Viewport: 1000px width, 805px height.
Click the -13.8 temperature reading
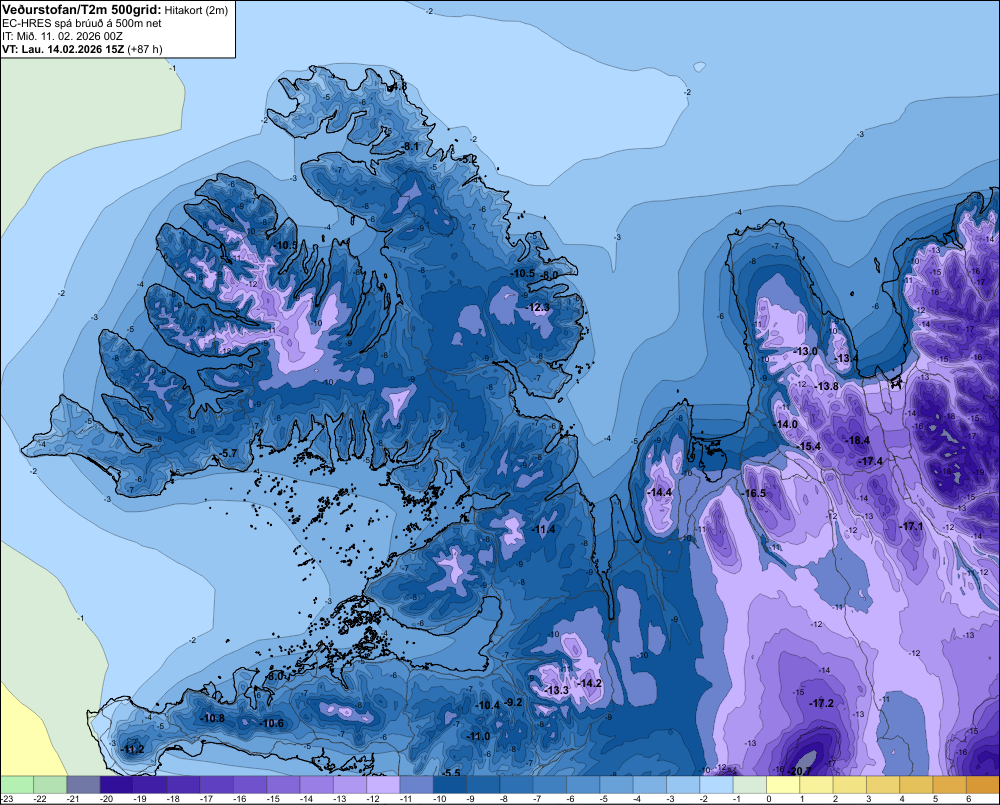[x=827, y=386]
